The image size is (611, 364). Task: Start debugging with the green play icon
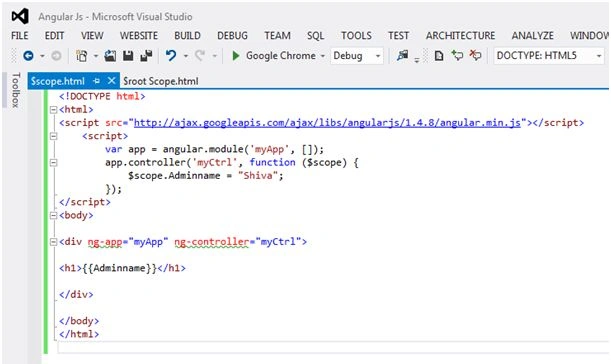click(235, 56)
